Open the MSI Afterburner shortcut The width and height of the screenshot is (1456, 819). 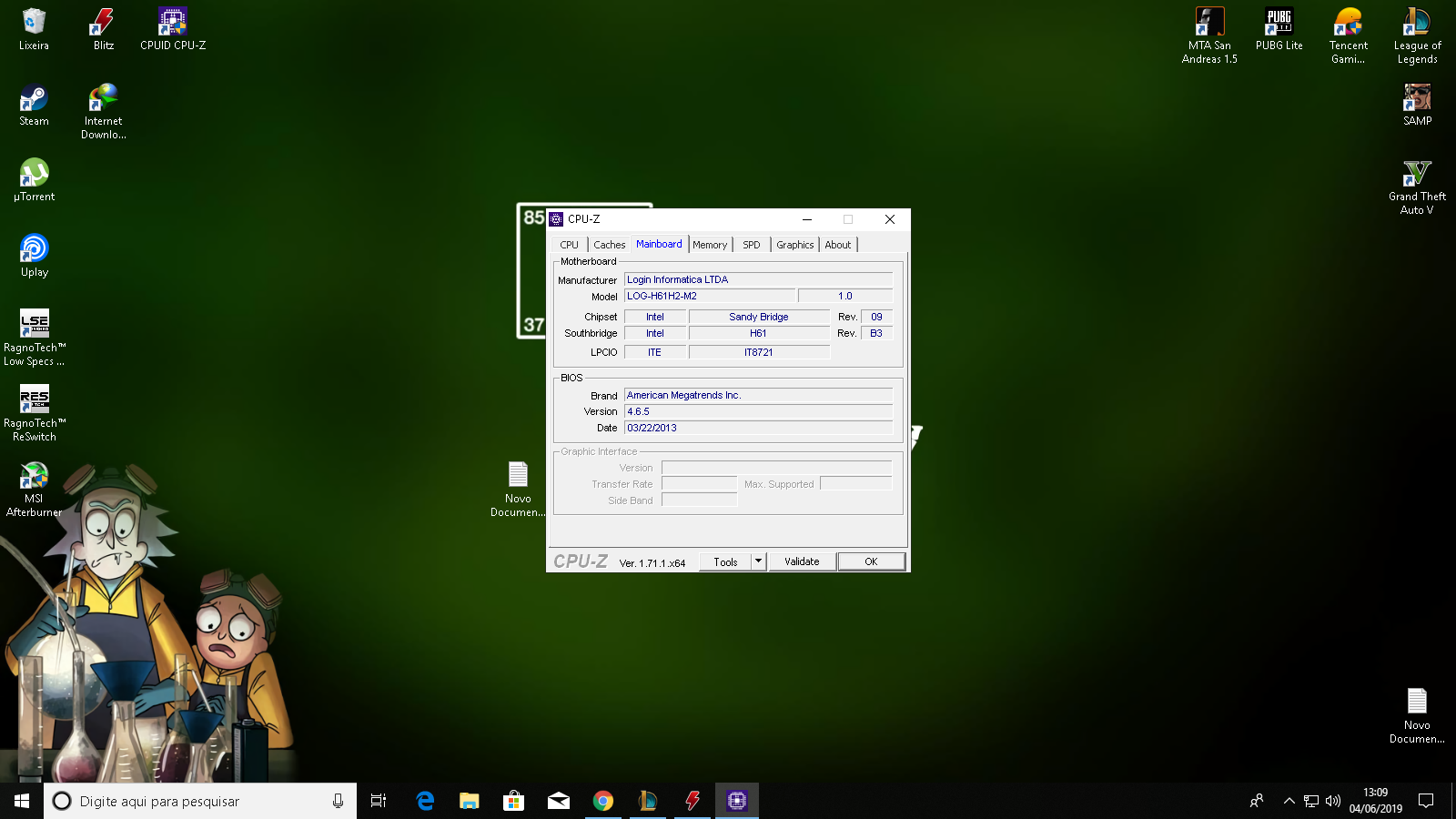click(34, 489)
